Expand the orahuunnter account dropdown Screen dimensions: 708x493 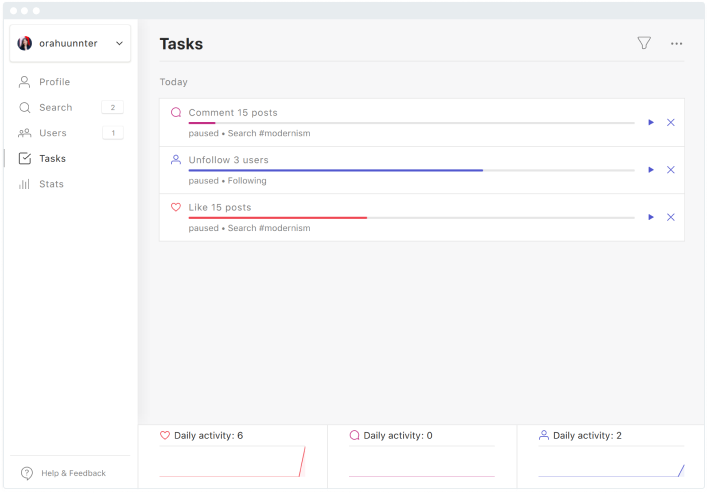pyautogui.click(x=119, y=43)
